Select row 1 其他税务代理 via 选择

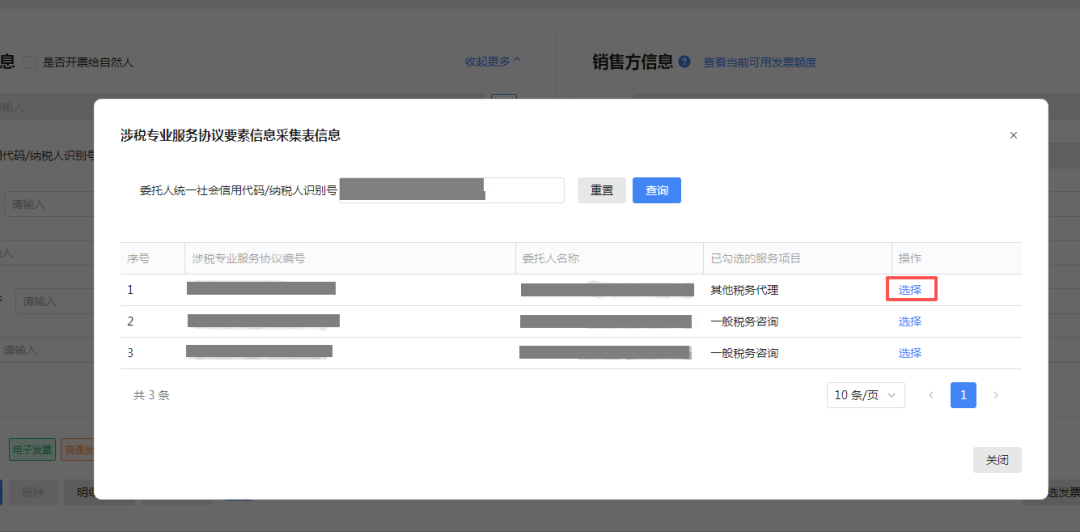[x=910, y=290]
